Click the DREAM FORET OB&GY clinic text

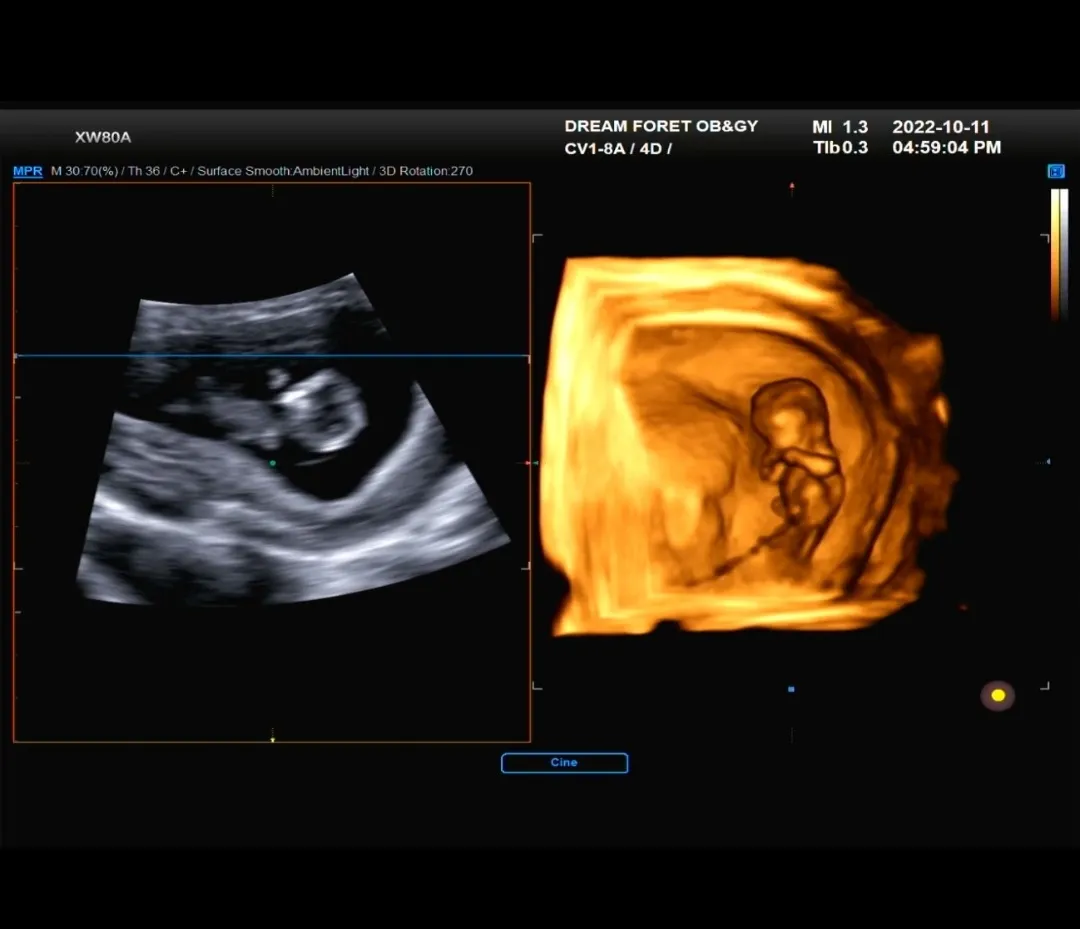[661, 126]
